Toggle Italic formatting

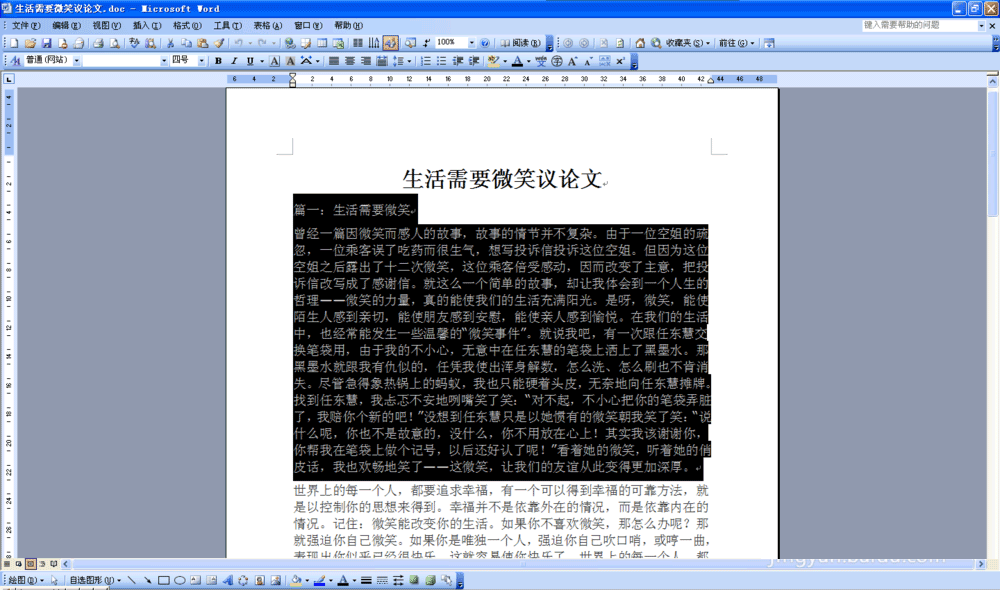click(x=234, y=61)
